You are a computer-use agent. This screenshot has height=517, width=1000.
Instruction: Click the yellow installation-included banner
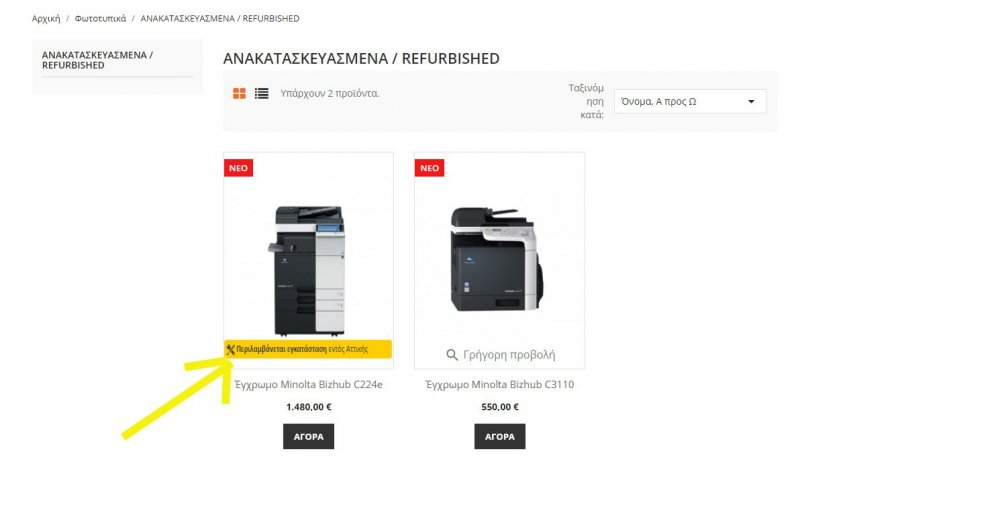pyautogui.click(x=308, y=349)
